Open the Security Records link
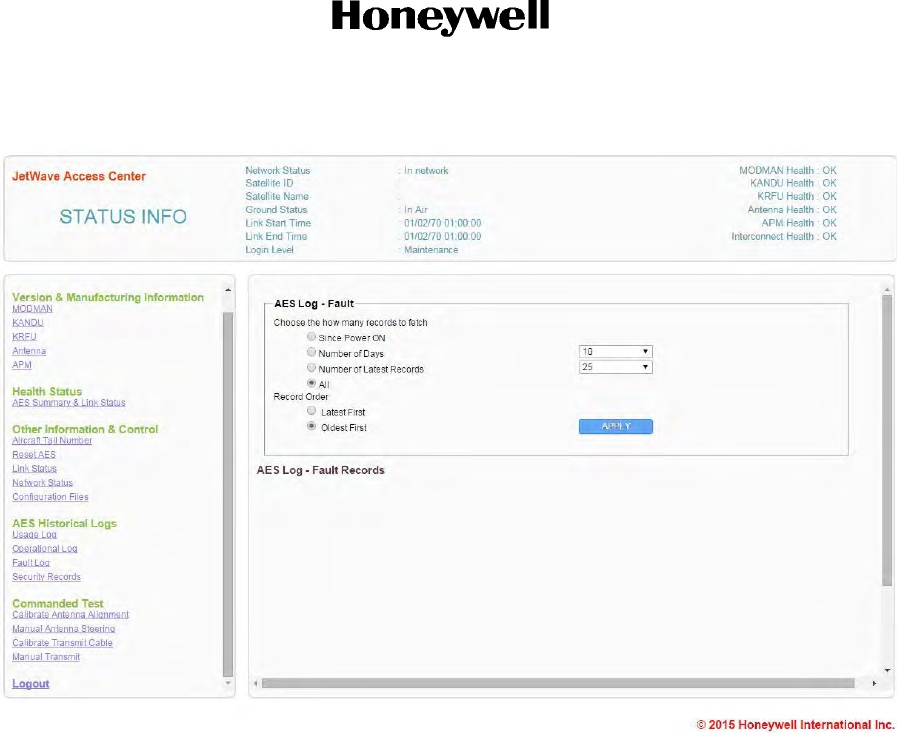This screenshot has width=897, height=733. coord(46,577)
